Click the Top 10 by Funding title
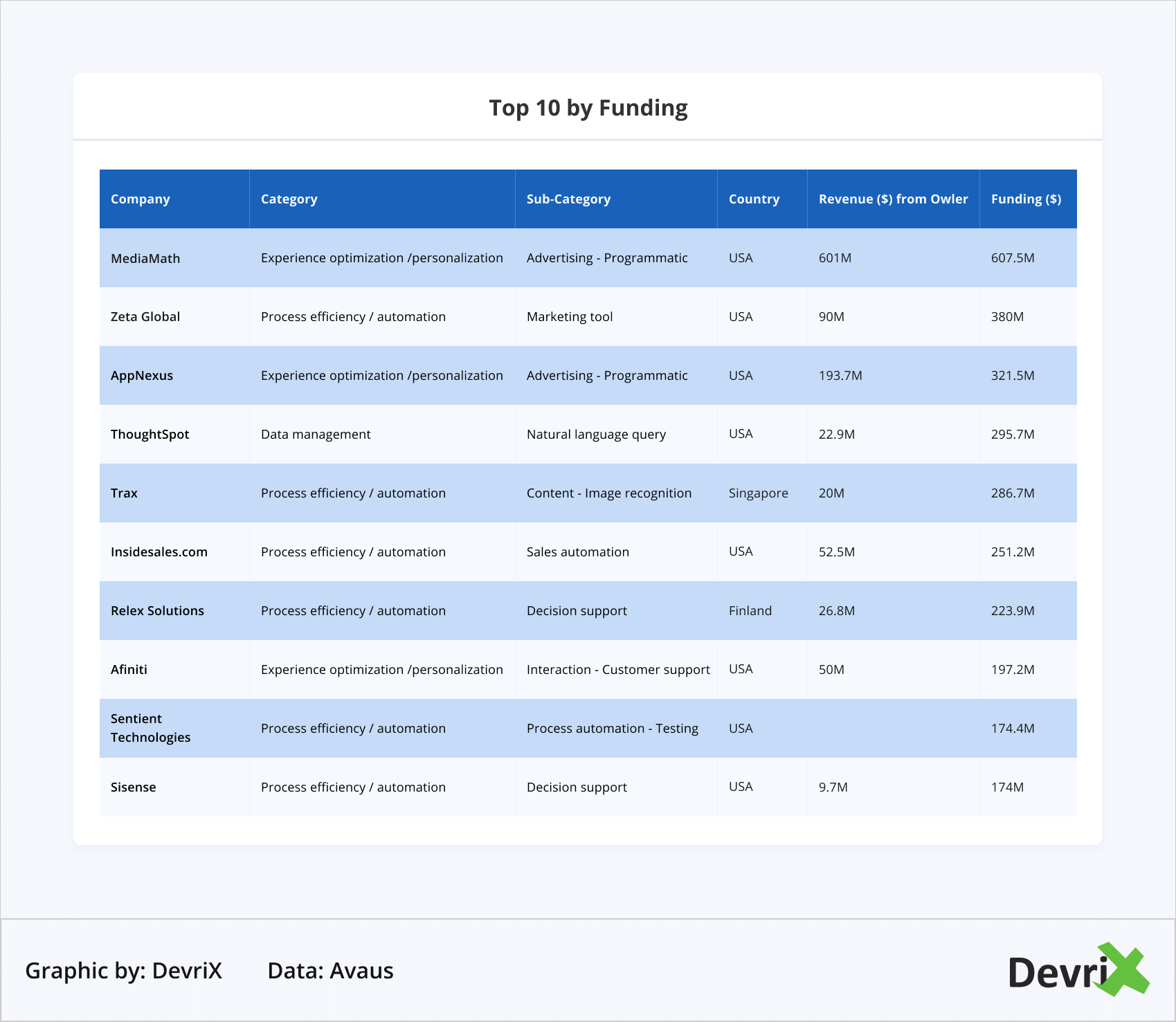Screen dimensions: 1176x1022 point(588,108)
